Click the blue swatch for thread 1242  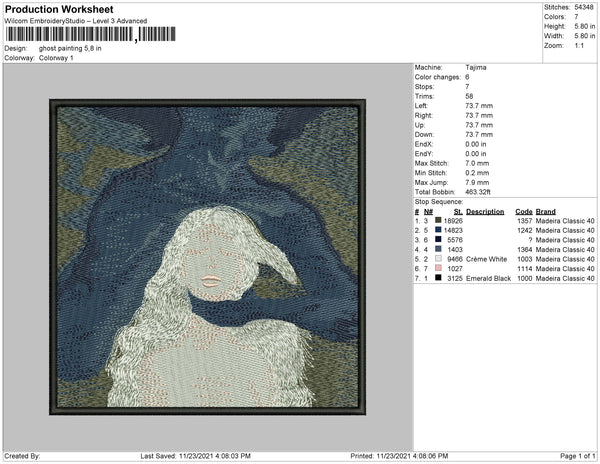click(x=438, y=230)
